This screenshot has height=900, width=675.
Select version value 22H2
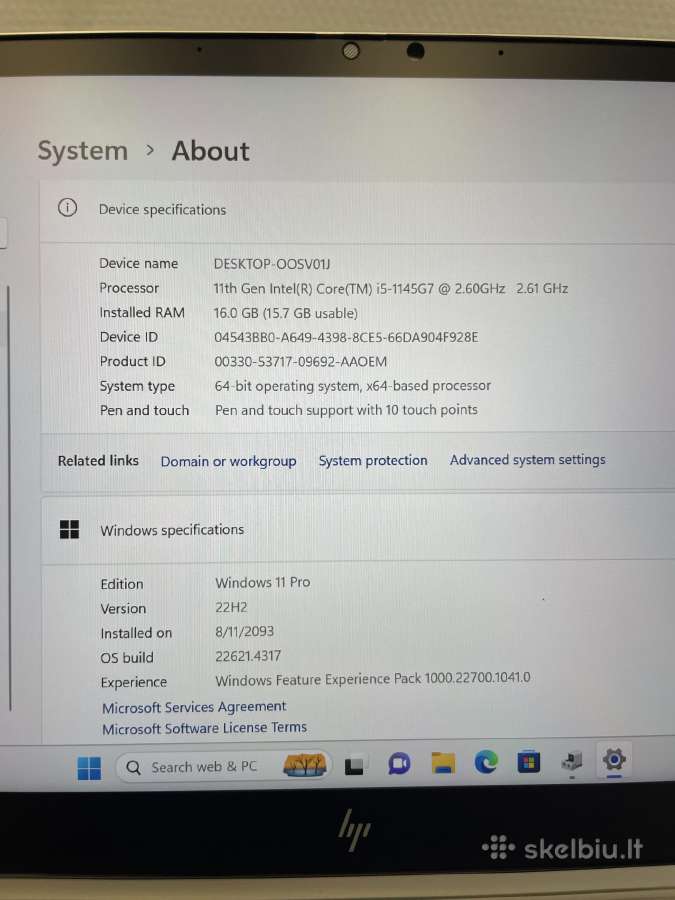point(231,607)
